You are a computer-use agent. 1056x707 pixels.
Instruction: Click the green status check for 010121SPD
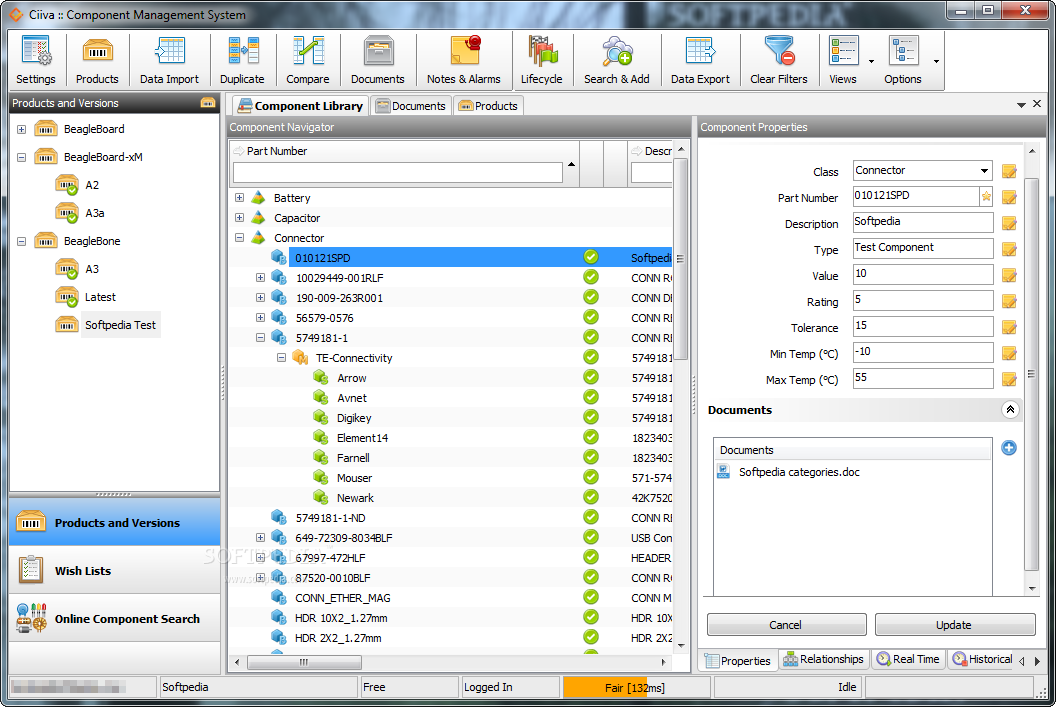pyautogui.click(x=591, y=257)
